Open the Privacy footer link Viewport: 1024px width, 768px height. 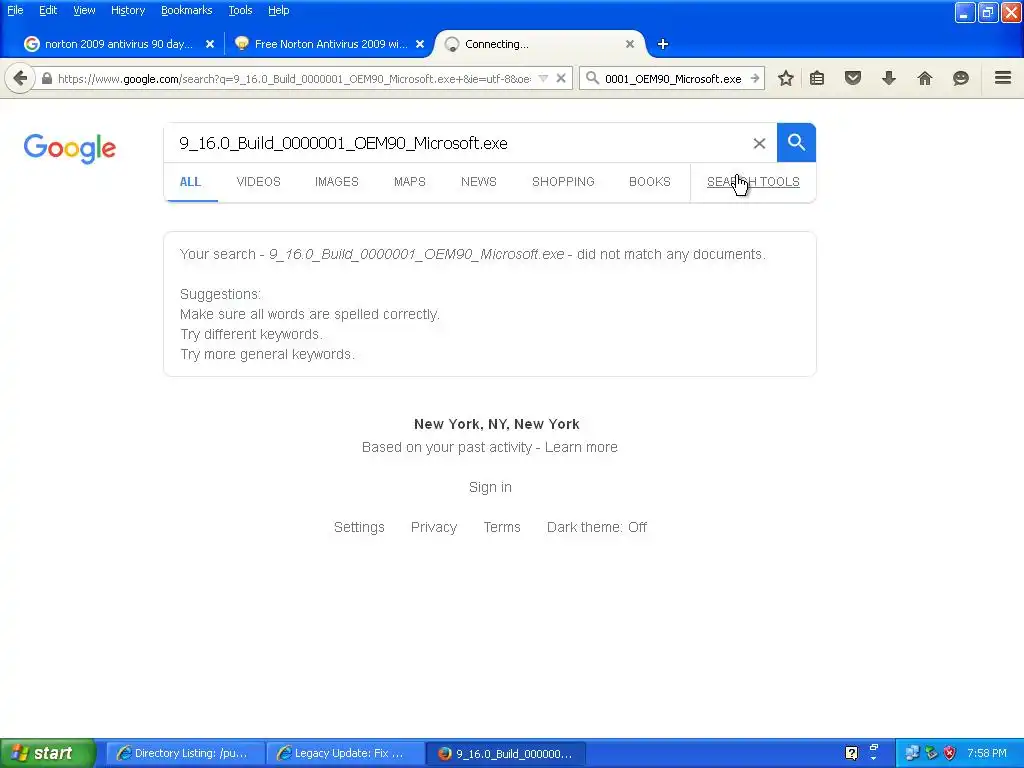434,527
